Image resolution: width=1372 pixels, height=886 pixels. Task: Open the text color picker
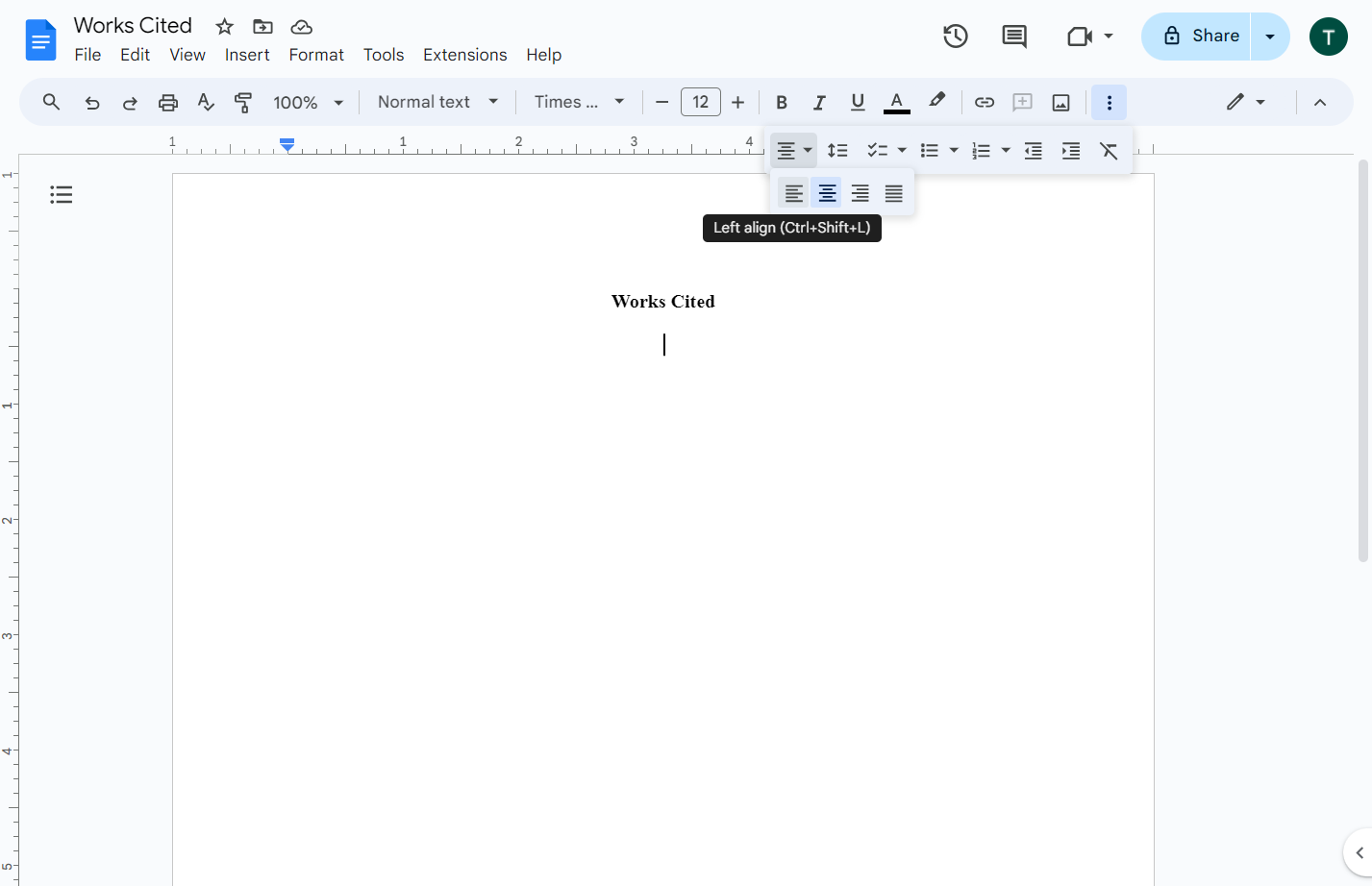(896, 103)
